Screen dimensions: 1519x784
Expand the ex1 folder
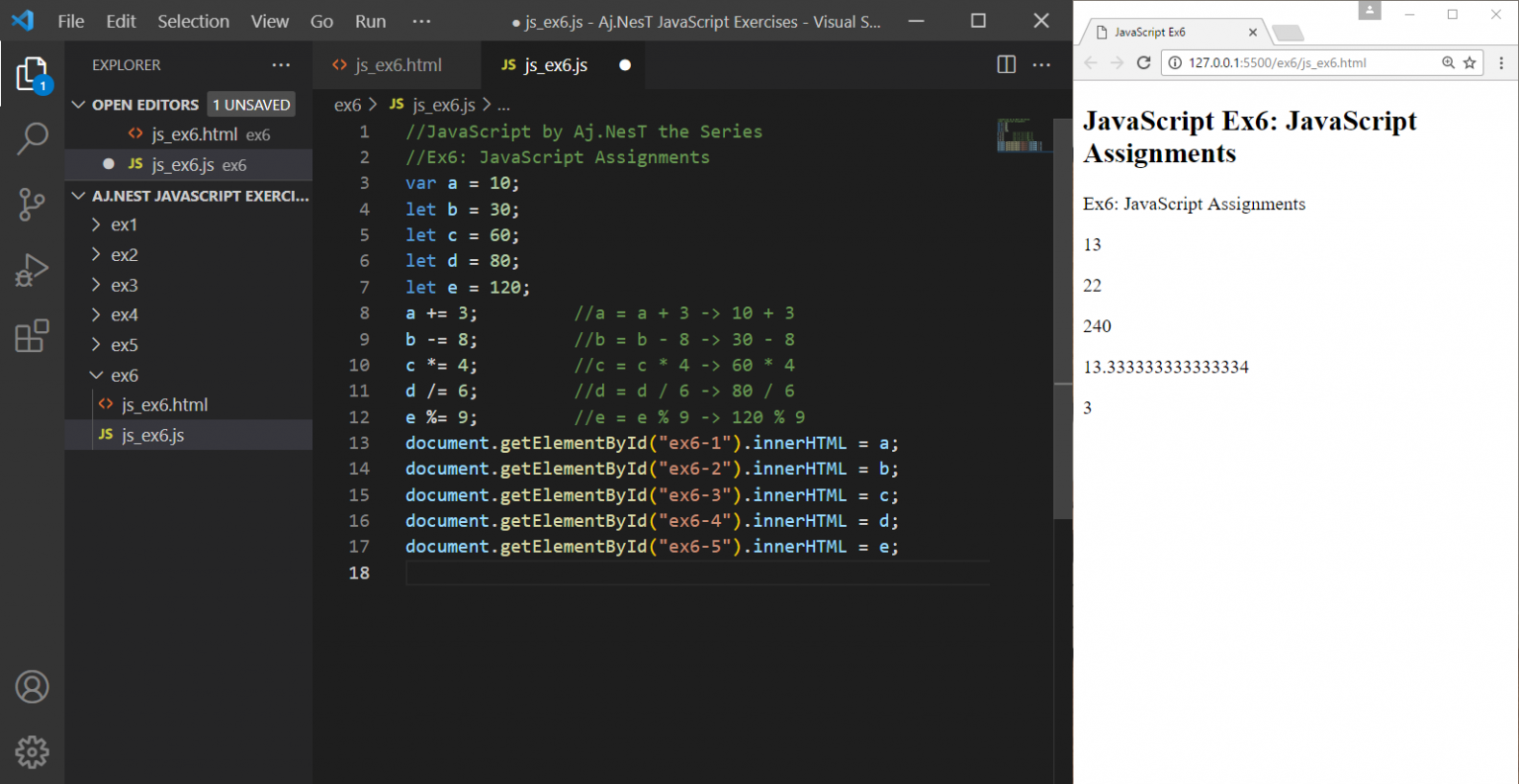pos(124,225)
